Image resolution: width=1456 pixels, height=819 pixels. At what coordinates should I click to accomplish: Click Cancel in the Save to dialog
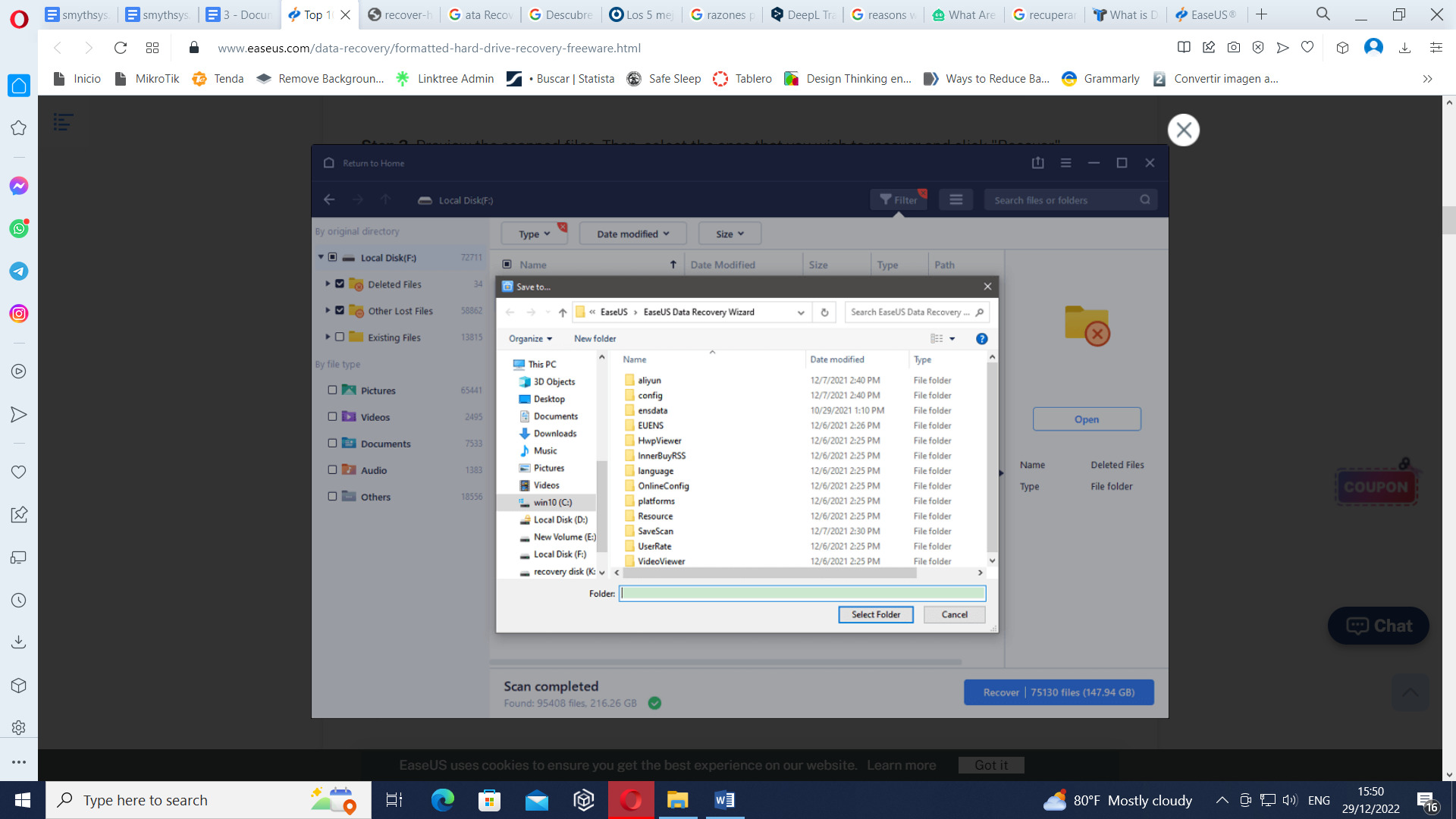click(x=954, y=615)
